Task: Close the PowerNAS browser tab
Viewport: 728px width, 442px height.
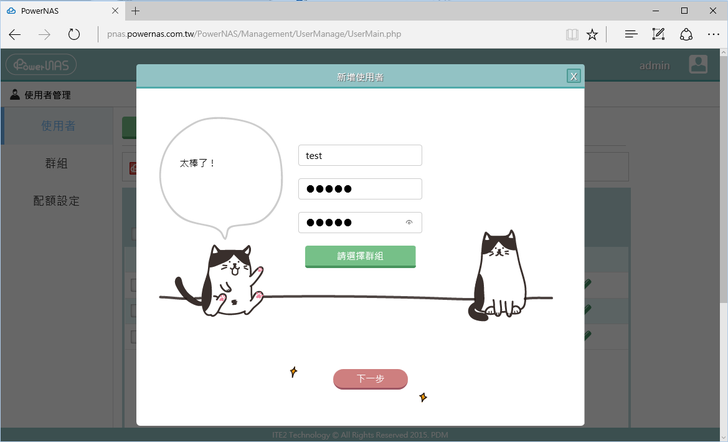Action: point(115,11)
